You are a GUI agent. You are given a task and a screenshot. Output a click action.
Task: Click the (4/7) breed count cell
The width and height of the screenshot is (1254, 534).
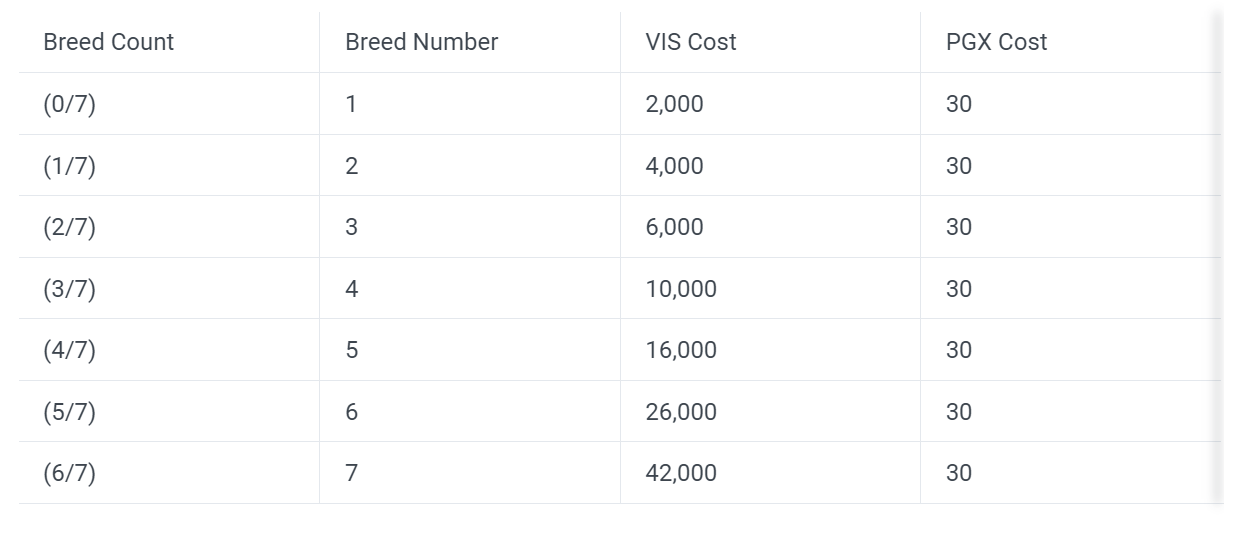(x=70, y=350)
